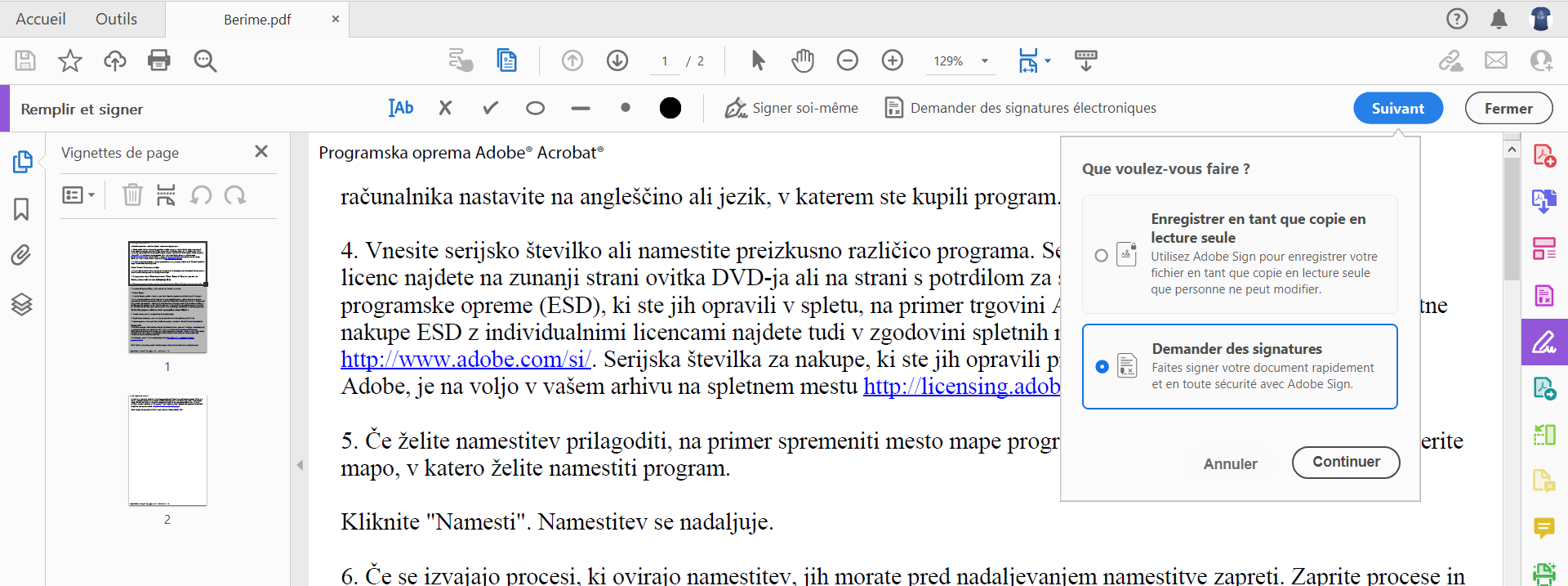Choose the cross mark tool
The width and height of the screenshot is (1568, 586).
pos(445,108)
